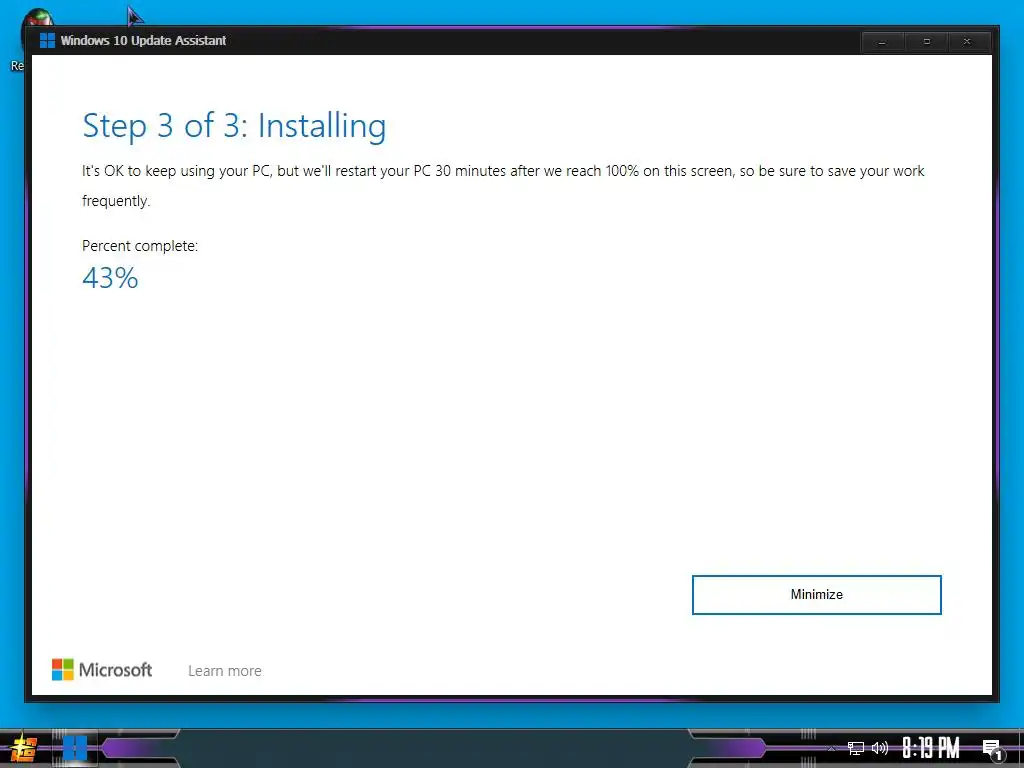Click the 8:19 PM taskbar clock
This screenshot has width=1024, height=768.
(931, 748)
